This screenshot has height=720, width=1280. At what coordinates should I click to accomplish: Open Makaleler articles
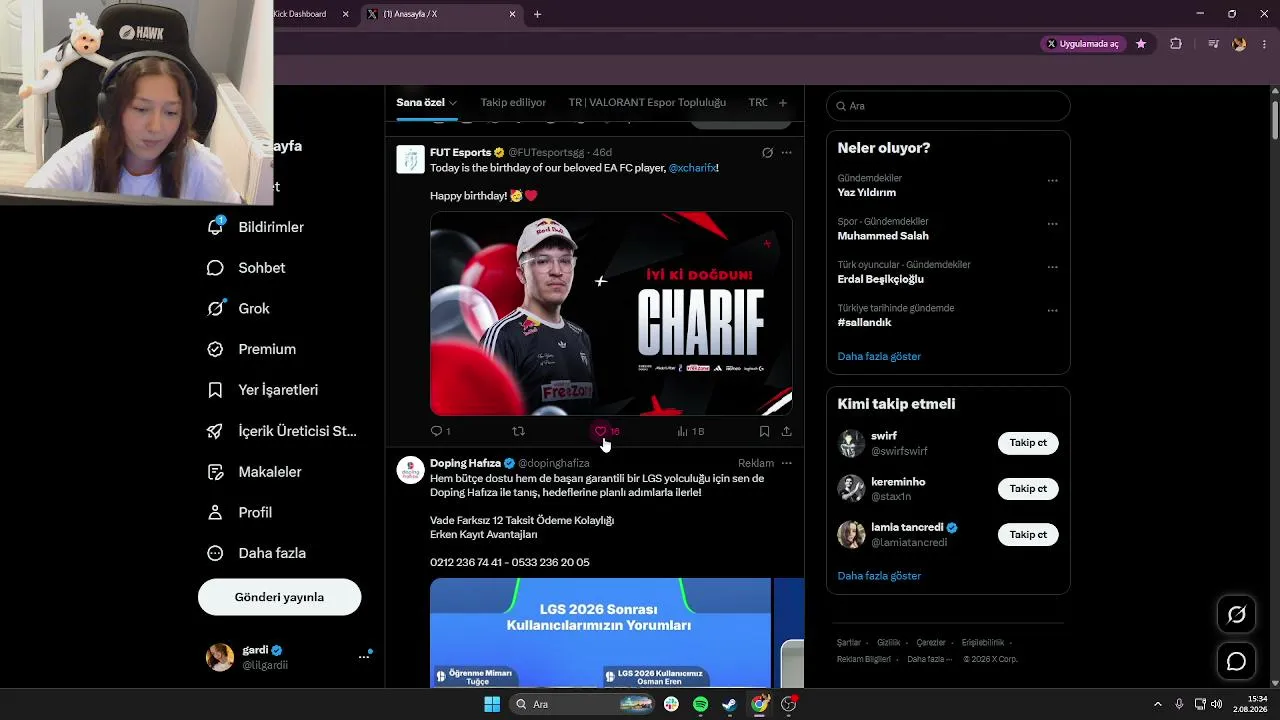point(254,472)
